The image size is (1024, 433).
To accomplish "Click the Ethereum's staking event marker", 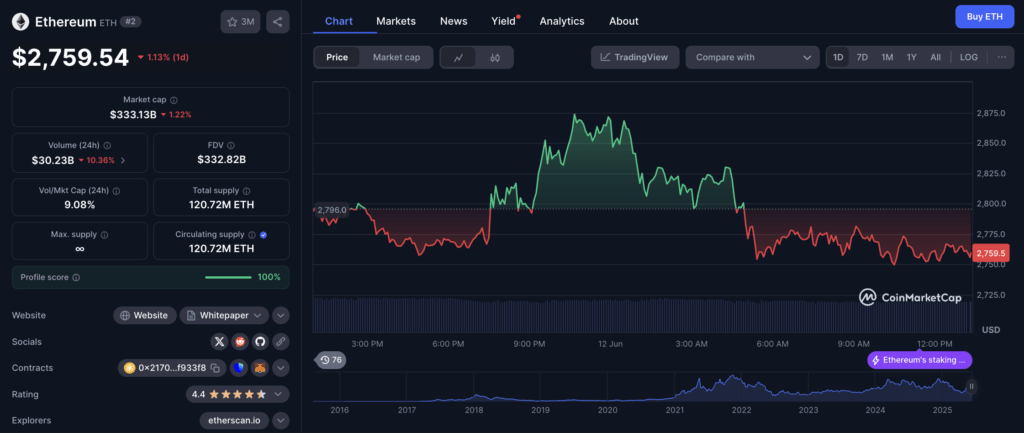I will 920,360.
